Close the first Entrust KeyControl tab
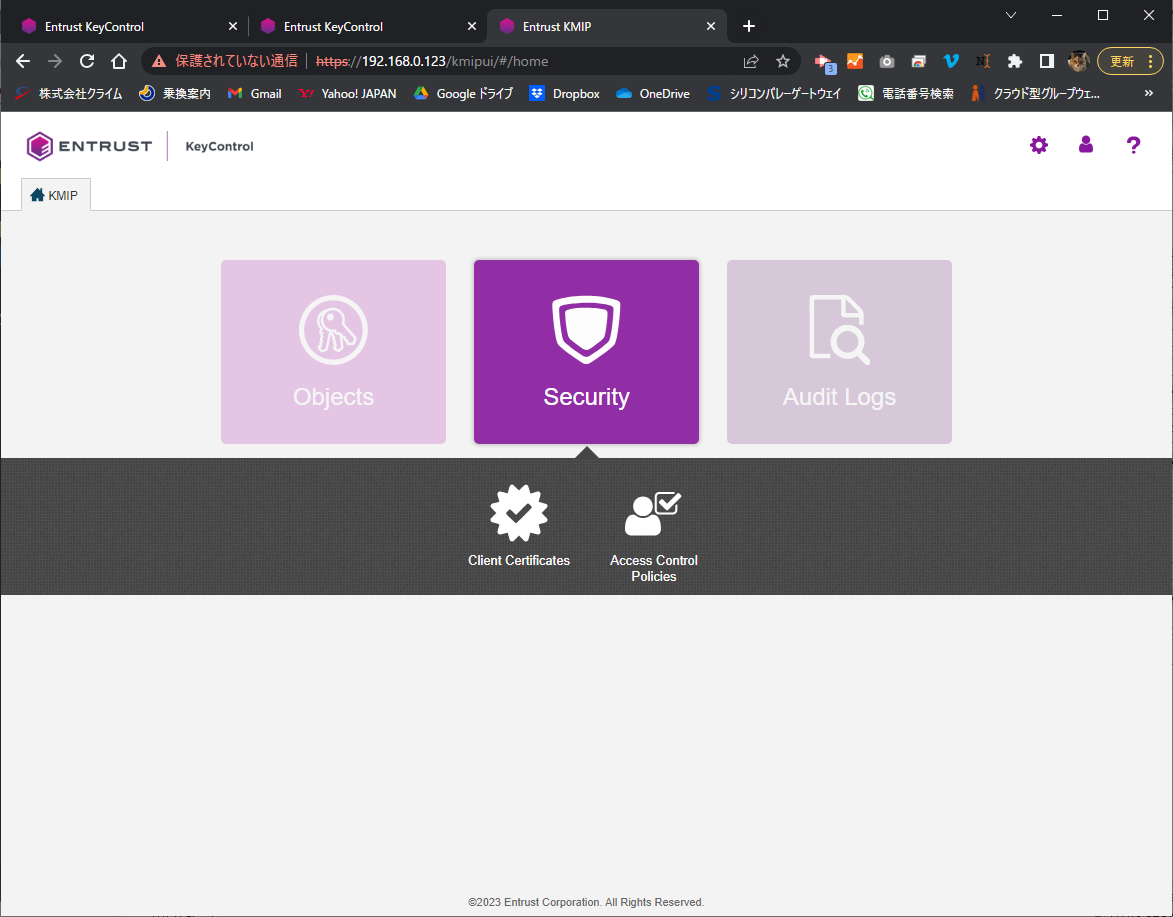The height and width of the screenshot is (917, 1173). [233, 26]
